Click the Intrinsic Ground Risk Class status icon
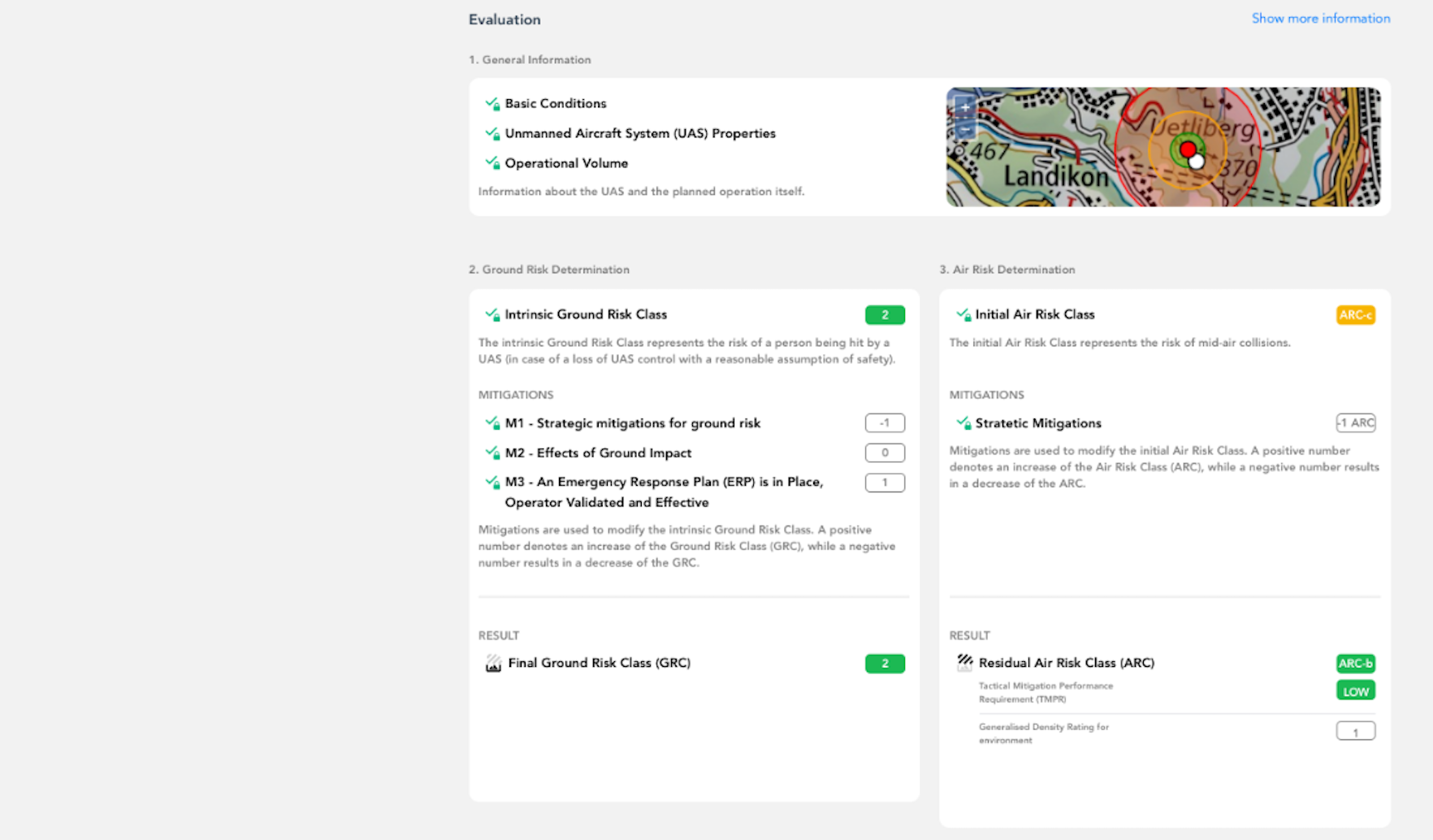This screenshot has height=840, width=1433. coord(492,314)
